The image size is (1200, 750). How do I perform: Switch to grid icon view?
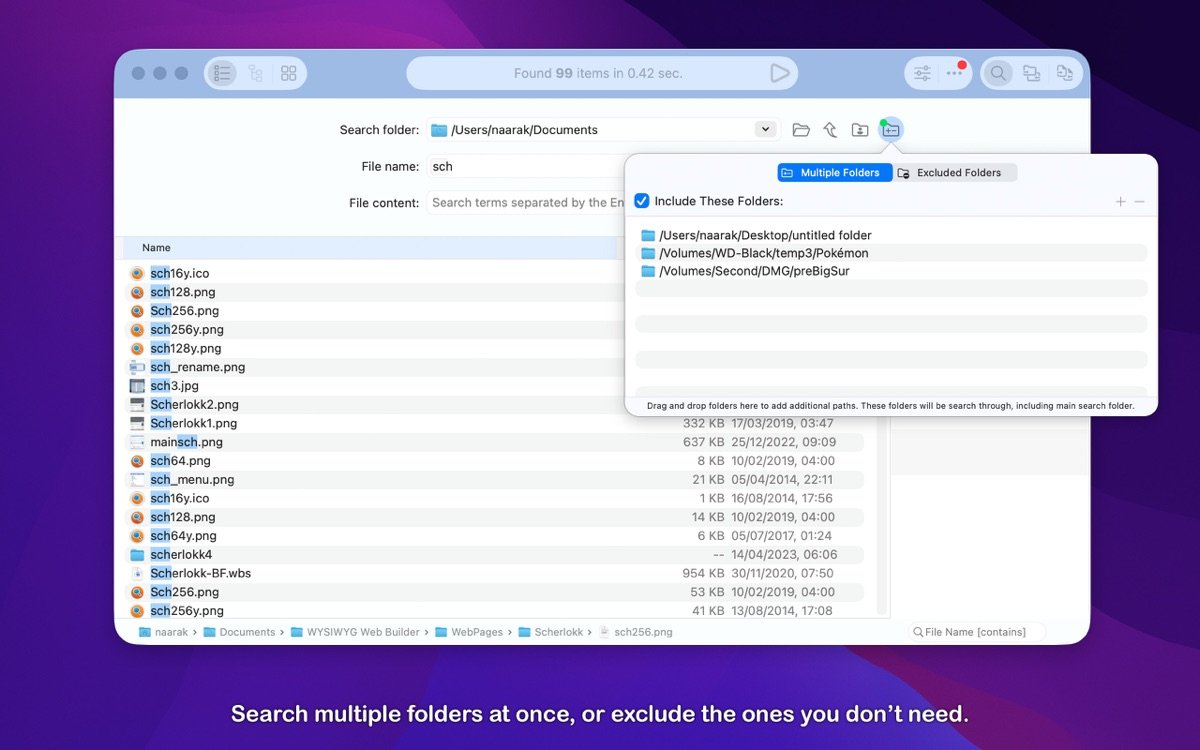click(289, 73)
